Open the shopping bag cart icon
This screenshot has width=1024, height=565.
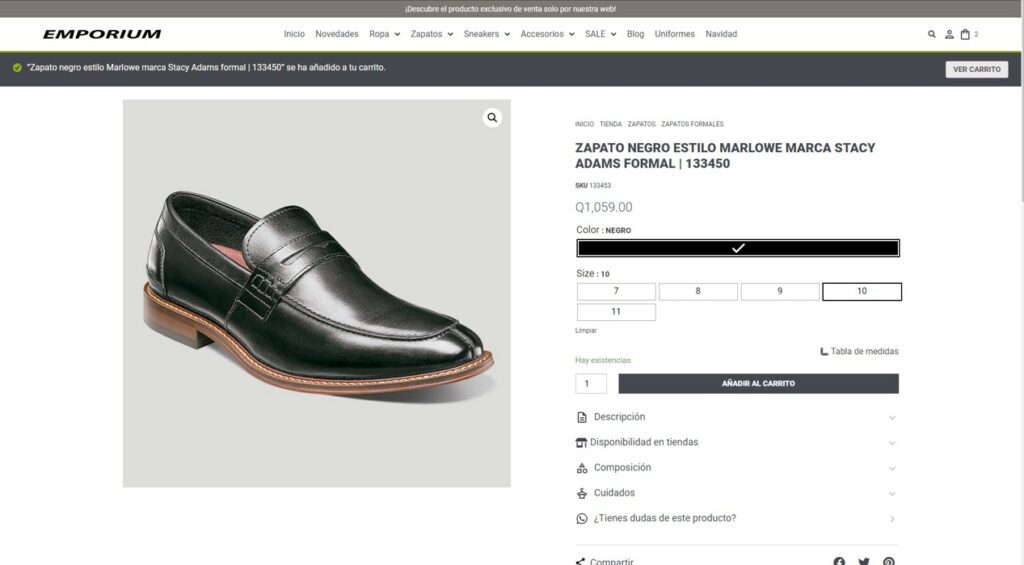[x=965, y=34]
